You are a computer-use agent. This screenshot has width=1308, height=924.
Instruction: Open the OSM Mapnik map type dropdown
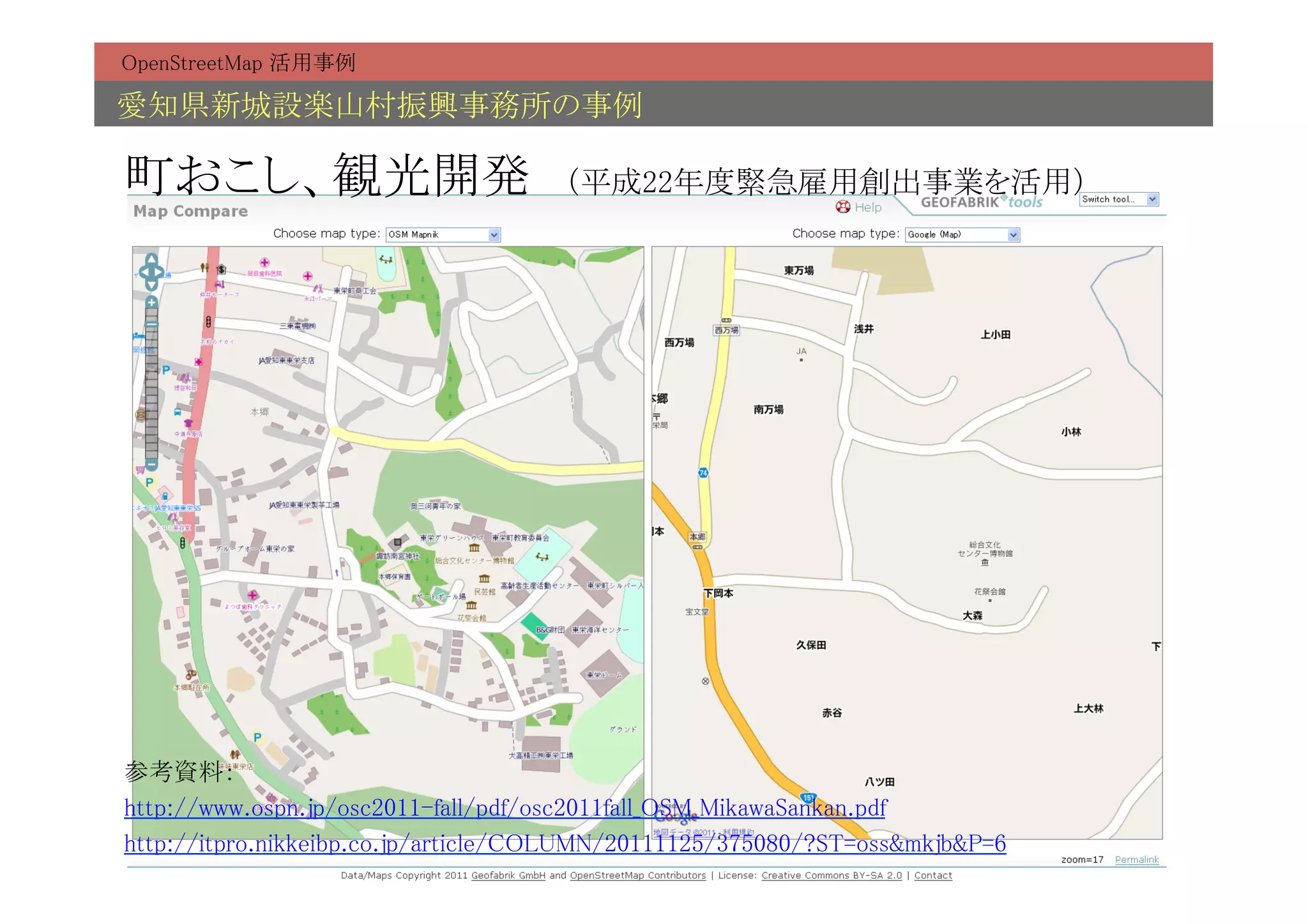[443, 235]
